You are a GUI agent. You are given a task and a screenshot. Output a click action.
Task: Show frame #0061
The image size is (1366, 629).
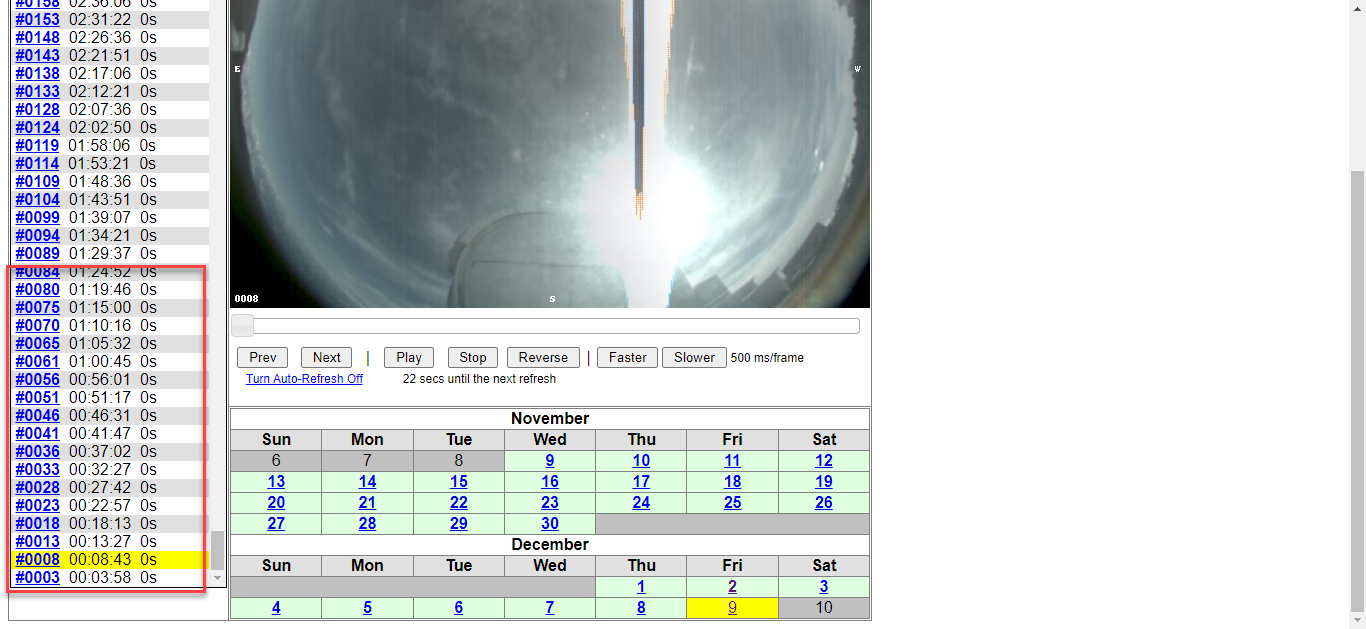pyautogui.click(x=38, y=361)
